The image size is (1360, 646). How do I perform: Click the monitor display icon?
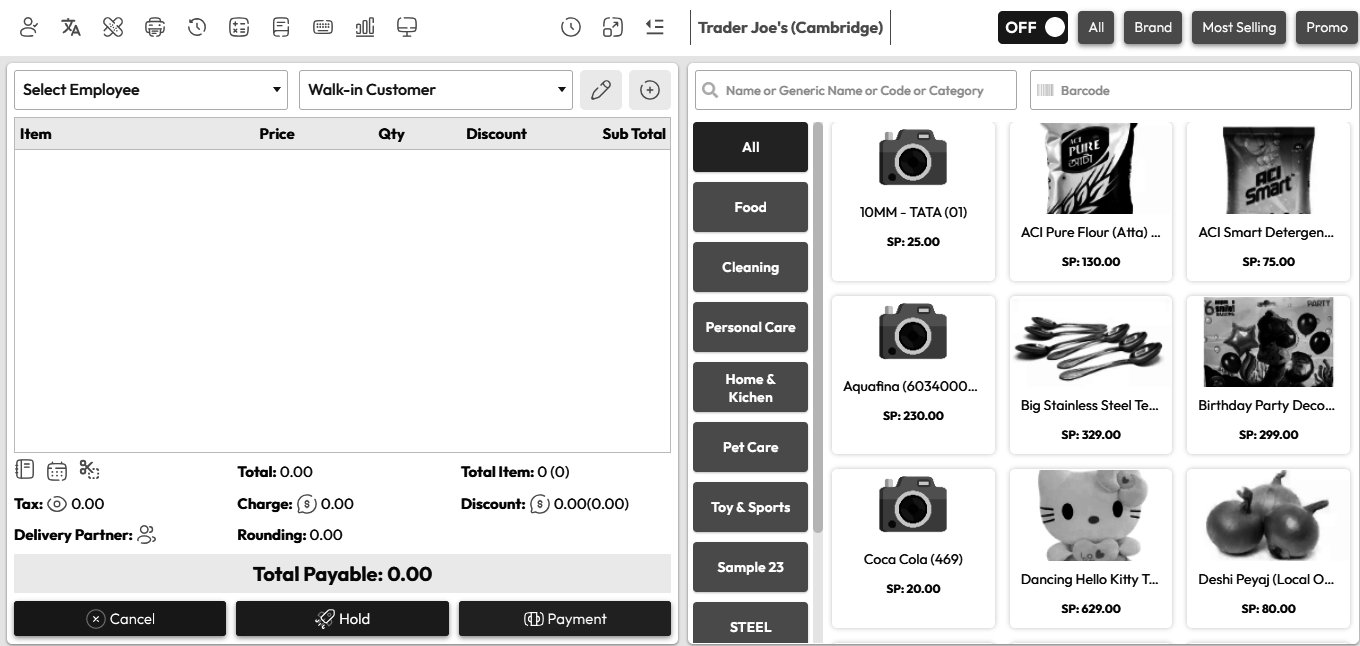[x=407, y=27]
